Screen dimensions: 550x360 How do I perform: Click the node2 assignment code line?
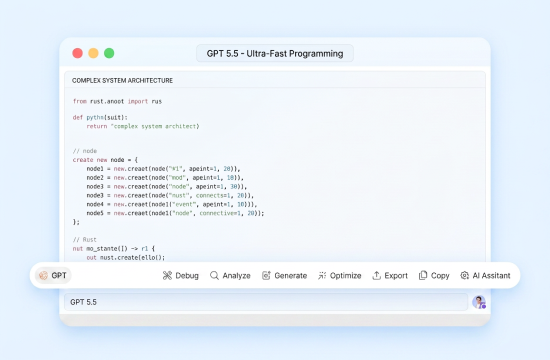(165, 178)
